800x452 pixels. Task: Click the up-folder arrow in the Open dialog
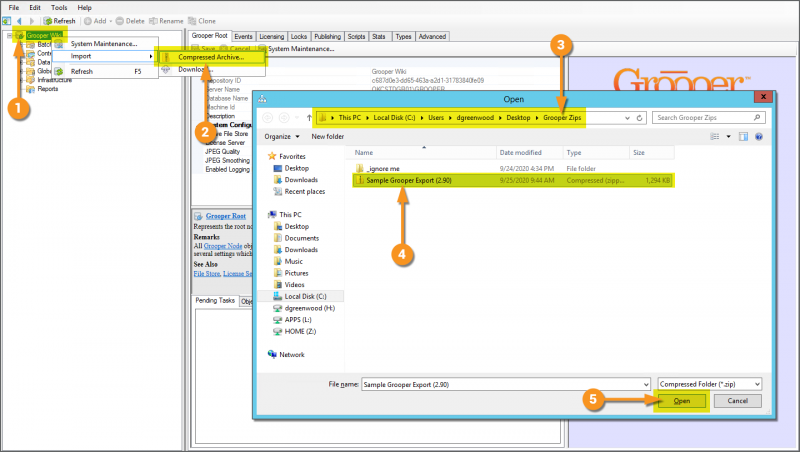point(309,118)
